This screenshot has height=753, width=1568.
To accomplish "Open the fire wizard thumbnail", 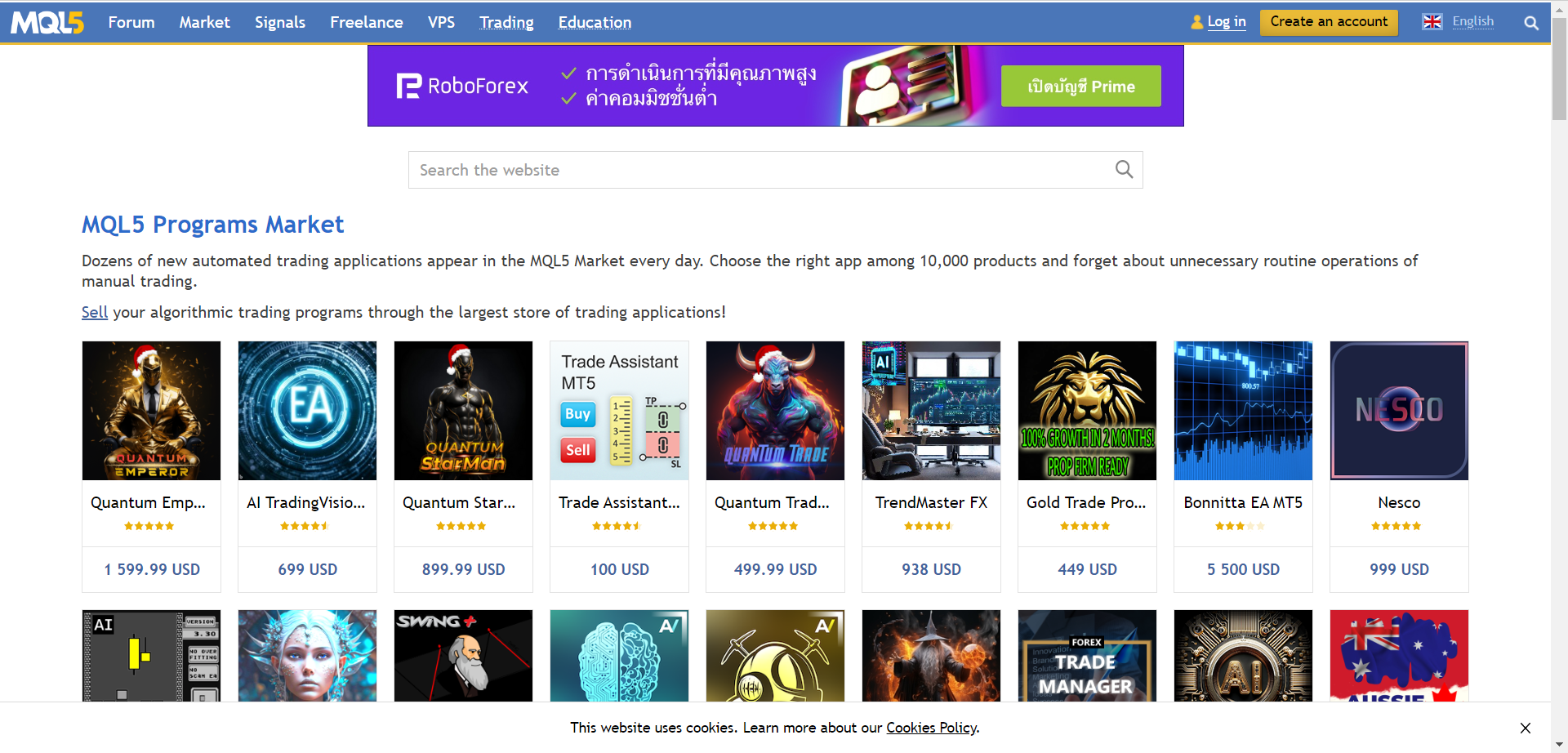I will point(932,656).
